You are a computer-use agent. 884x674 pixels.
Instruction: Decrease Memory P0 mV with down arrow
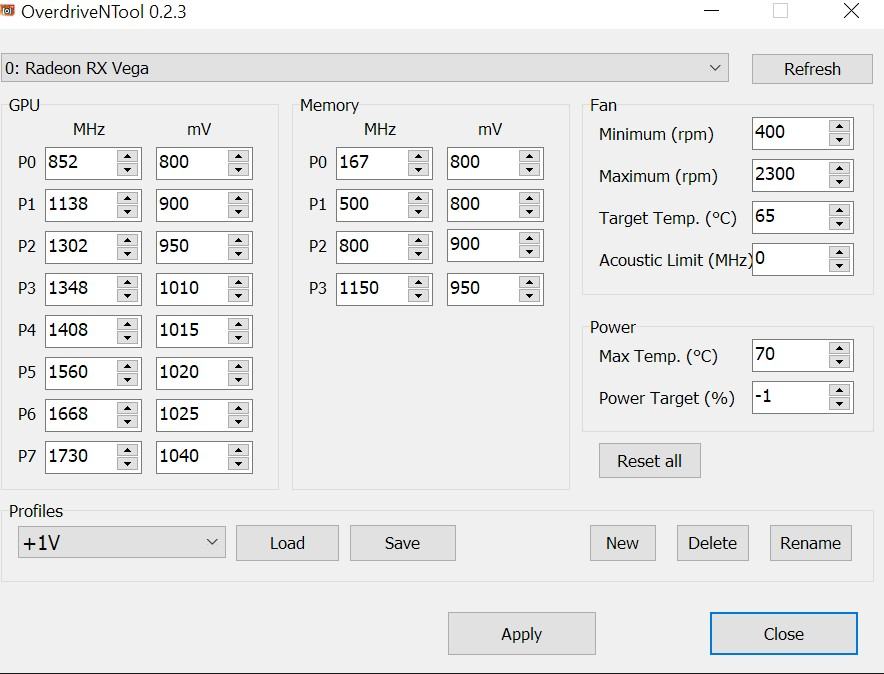[529, 170]
